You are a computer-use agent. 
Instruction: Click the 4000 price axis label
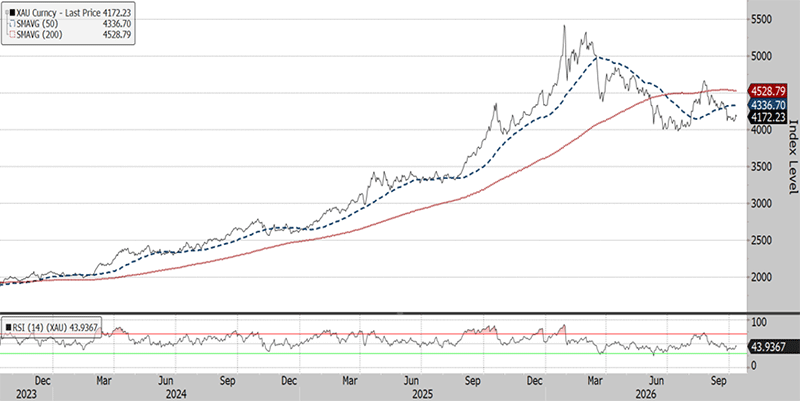[762, 130]
